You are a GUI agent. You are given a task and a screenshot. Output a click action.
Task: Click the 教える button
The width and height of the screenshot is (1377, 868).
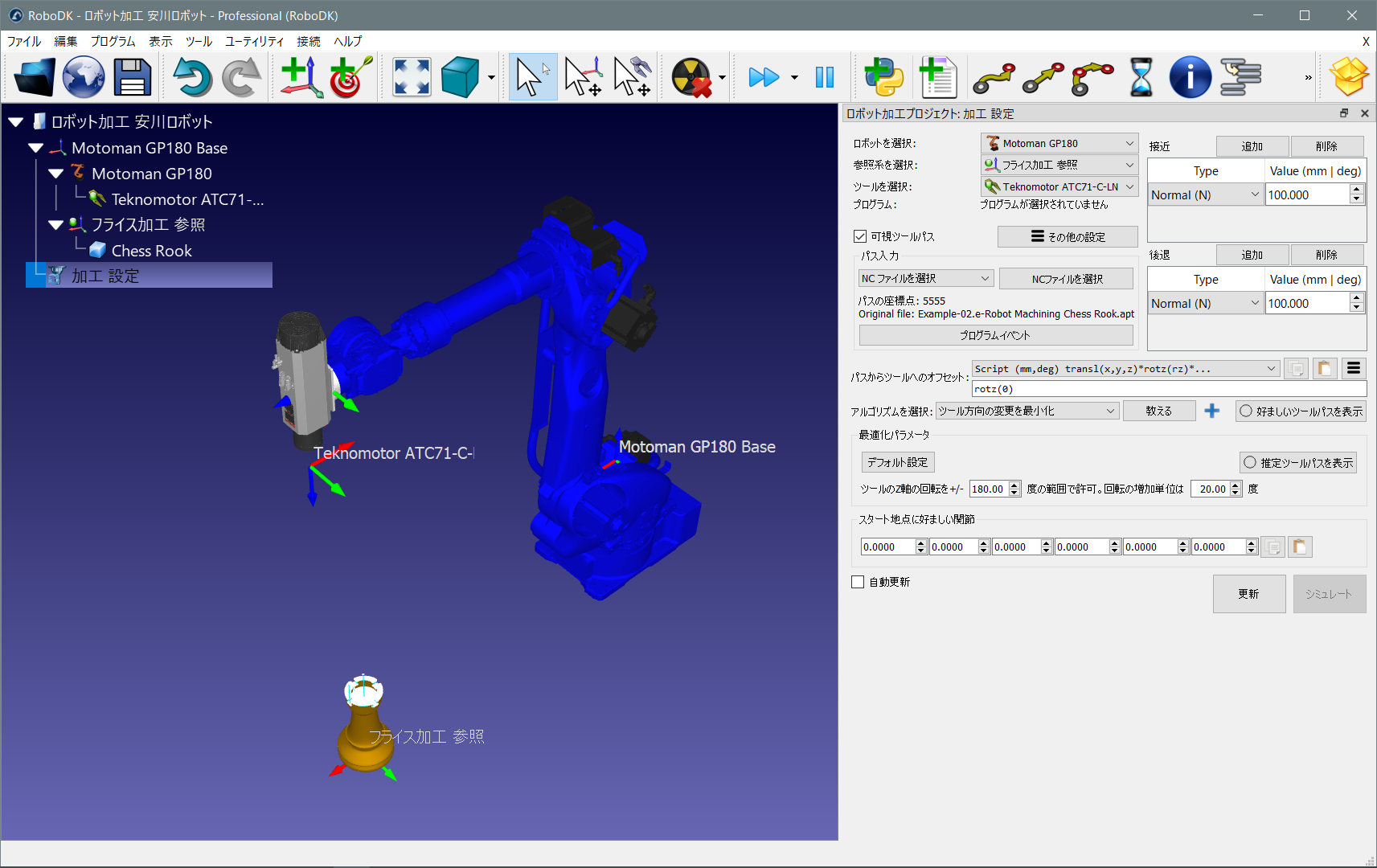click(x=1158, y=411)
